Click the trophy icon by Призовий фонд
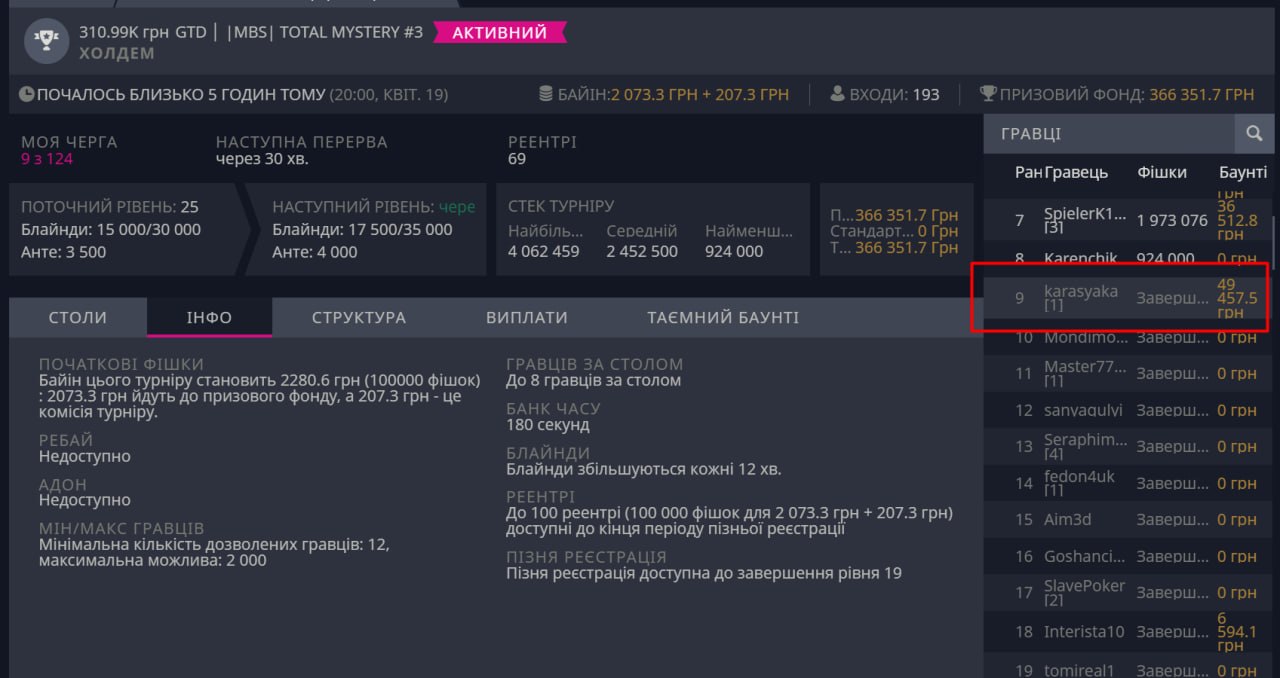 click(988, 94)
